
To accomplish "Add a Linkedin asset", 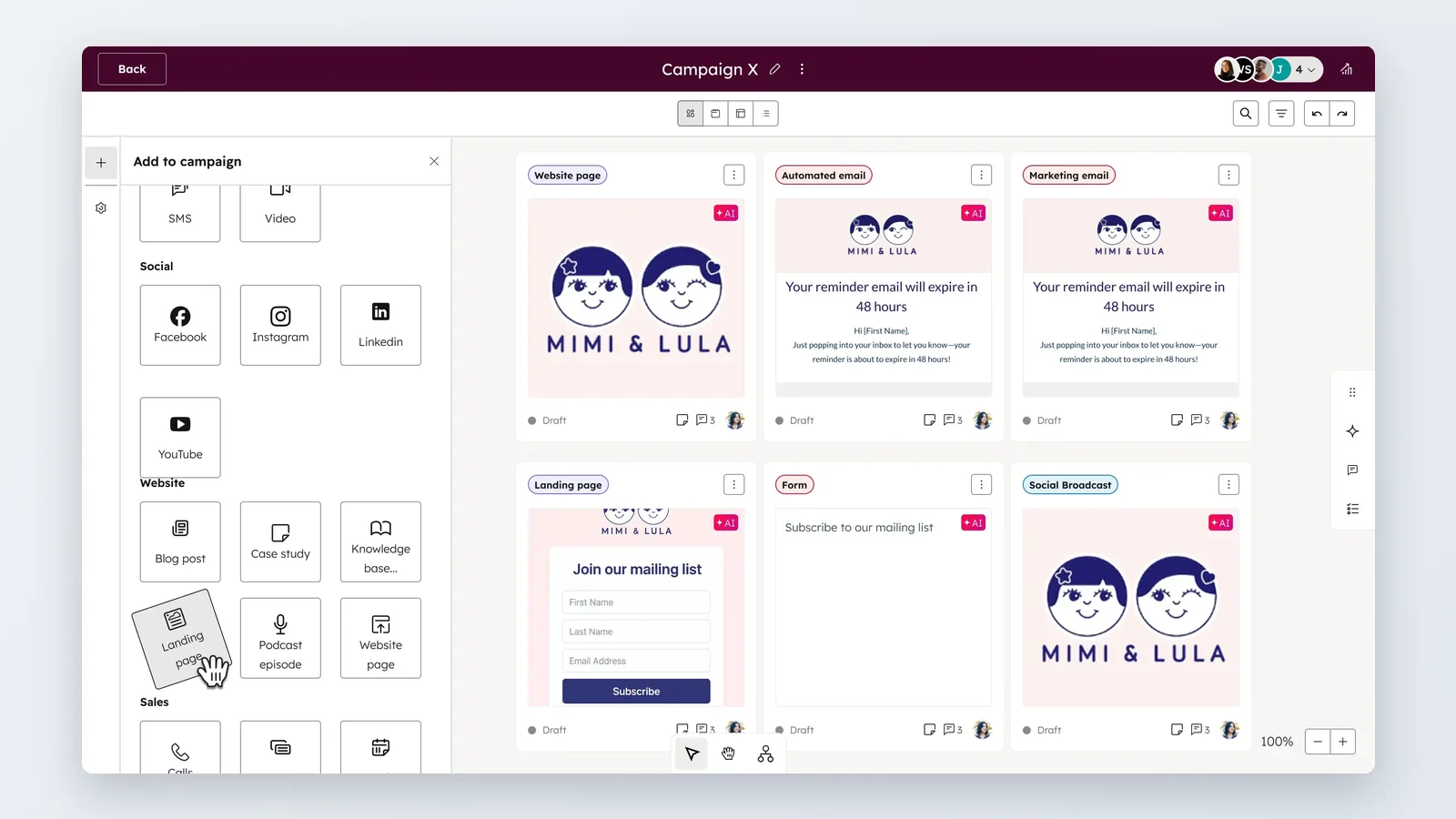I will tap(380, 325).
